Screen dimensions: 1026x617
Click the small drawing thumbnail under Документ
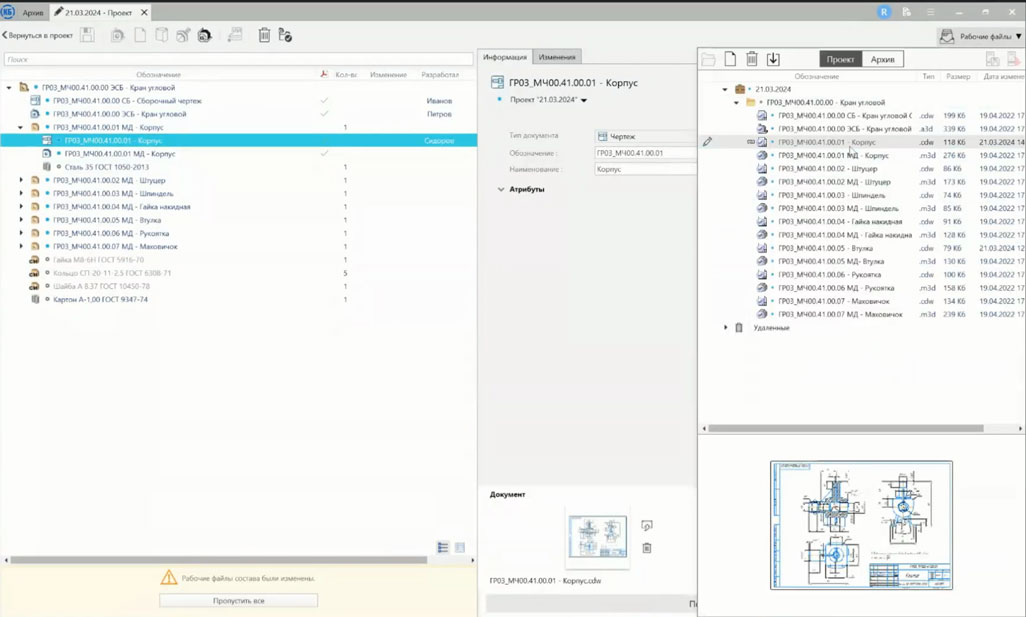click(597, 537)
